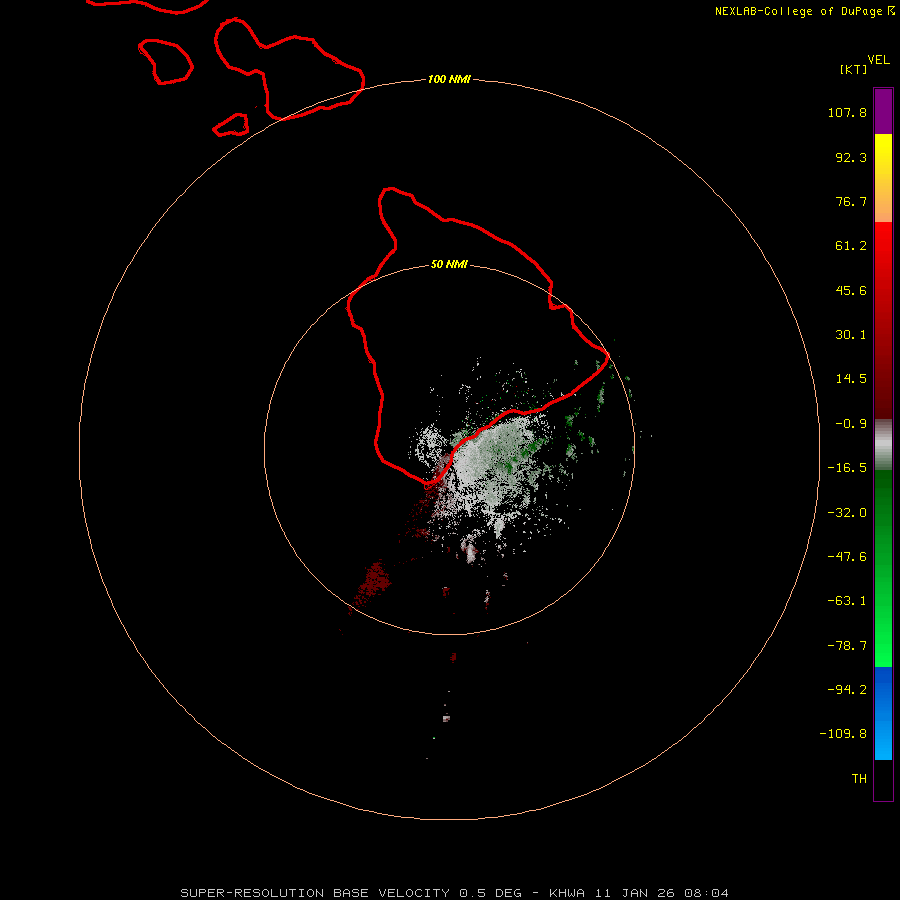Select the -78.7 legend value
Screen dimensions: 900x900
[847, 646]
